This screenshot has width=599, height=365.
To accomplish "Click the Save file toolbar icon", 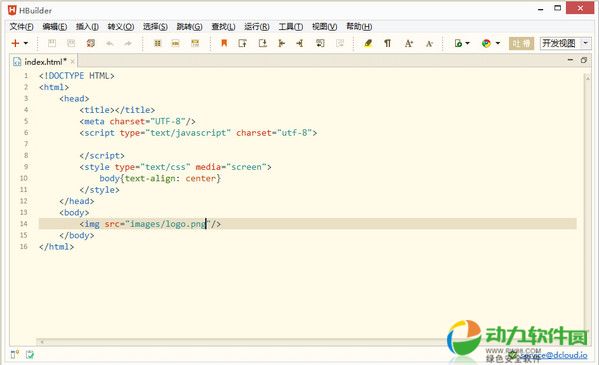I will [x=52, y=43].
